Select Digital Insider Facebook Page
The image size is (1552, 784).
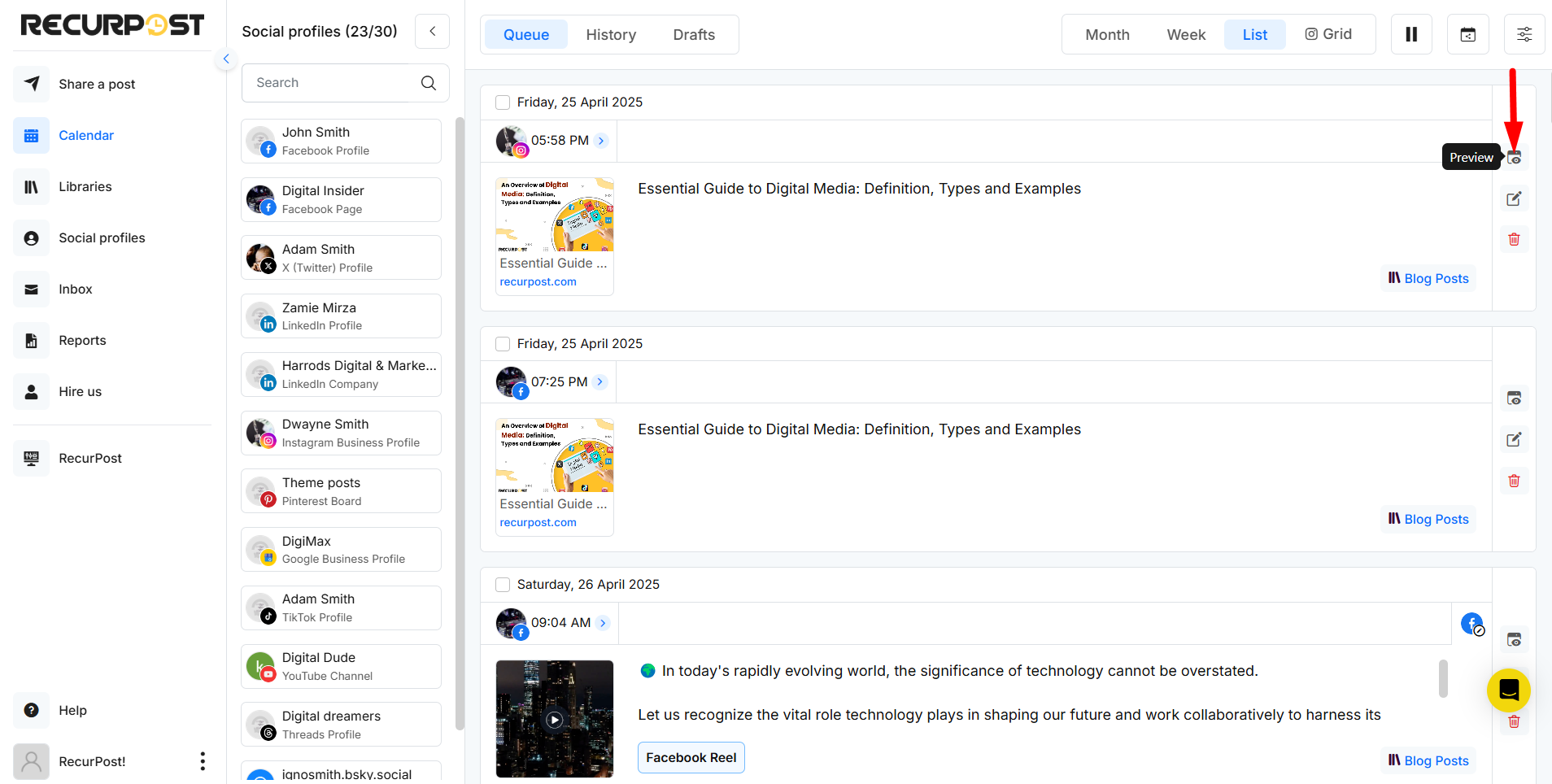(x=341, y=199)
